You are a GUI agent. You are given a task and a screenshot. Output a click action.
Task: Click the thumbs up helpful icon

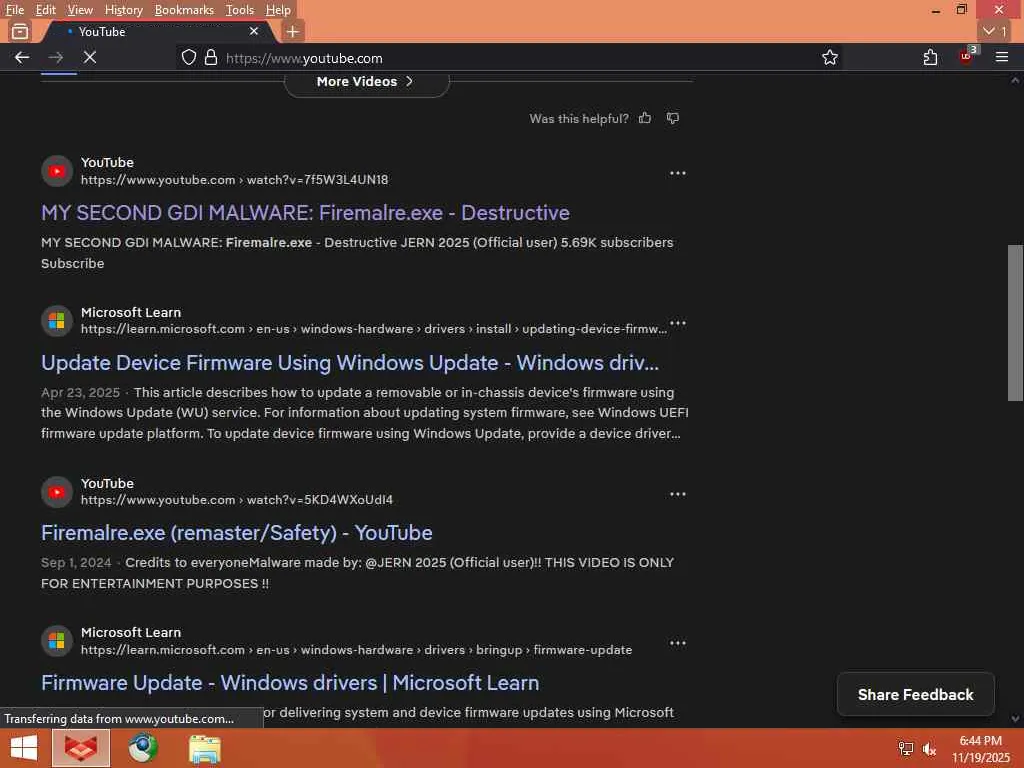point(645,118)
